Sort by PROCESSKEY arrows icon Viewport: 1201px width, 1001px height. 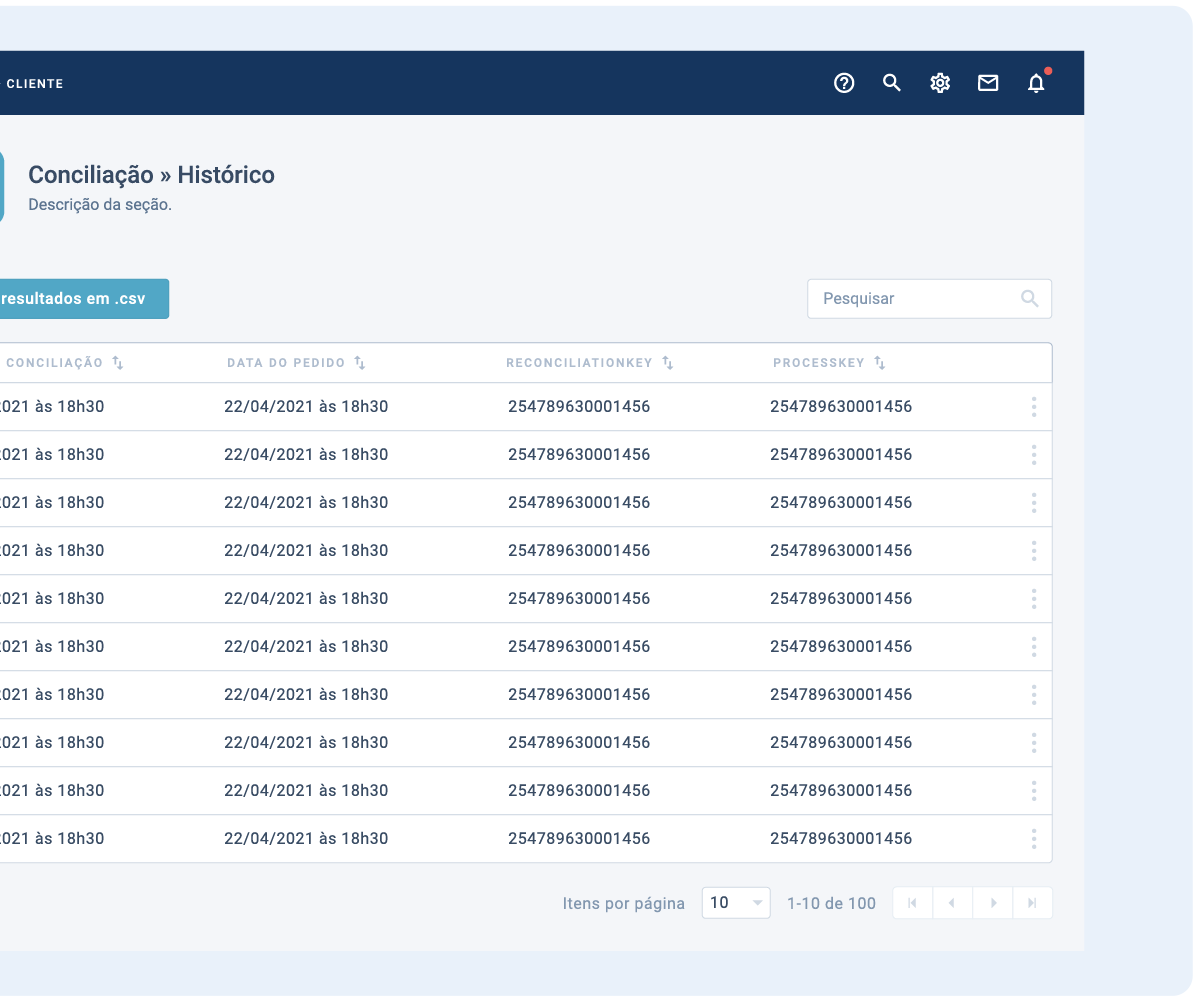tap(880, 363)
